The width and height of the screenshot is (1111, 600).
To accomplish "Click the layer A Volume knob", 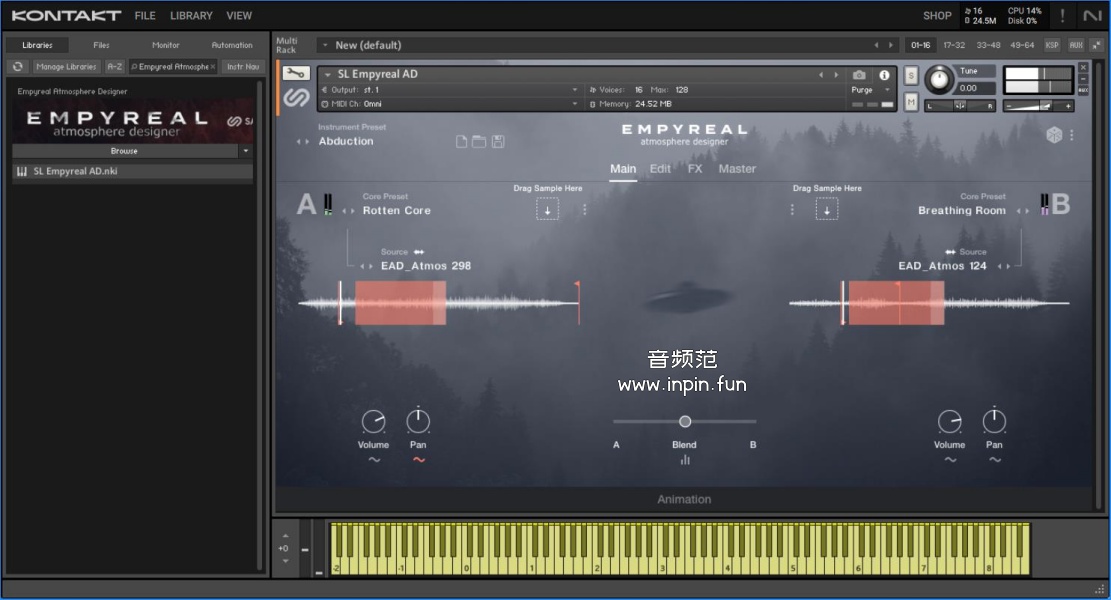I will tap(373, 421).
